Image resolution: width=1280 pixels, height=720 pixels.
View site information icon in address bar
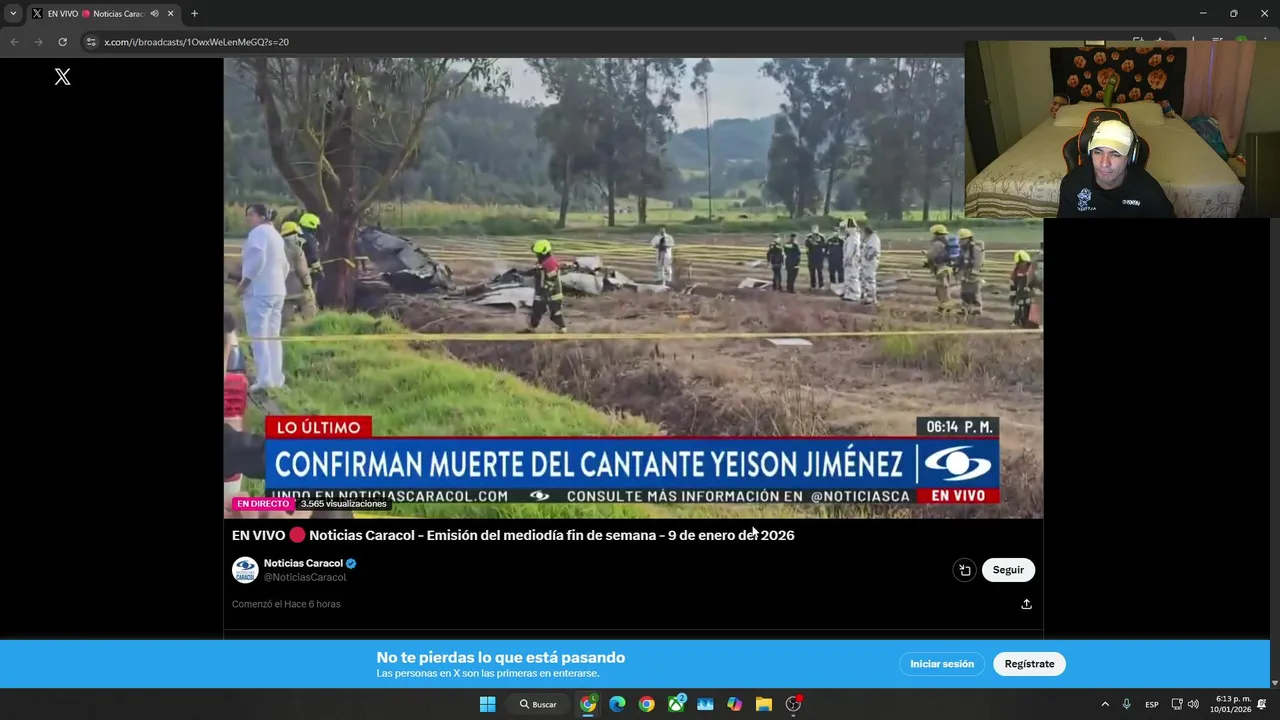91,42
